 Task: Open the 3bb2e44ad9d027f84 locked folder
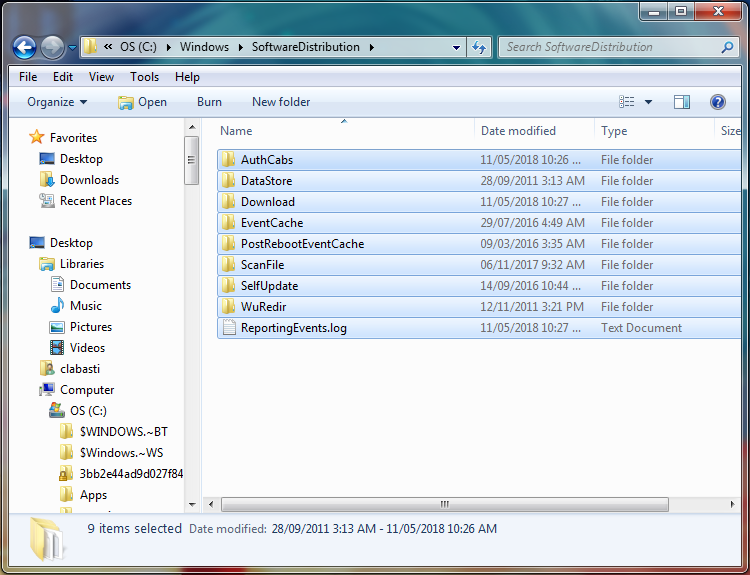[121, 475]
